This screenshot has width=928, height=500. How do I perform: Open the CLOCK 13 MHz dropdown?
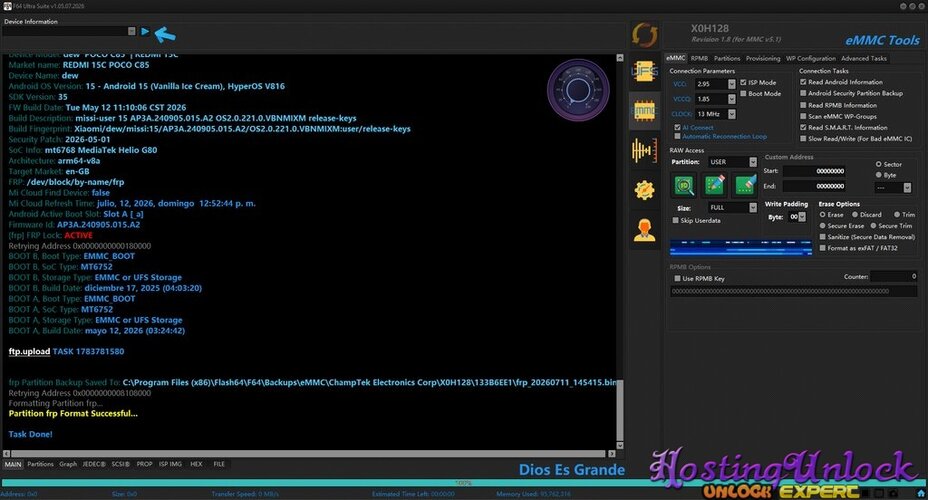(x=732, y=114)
